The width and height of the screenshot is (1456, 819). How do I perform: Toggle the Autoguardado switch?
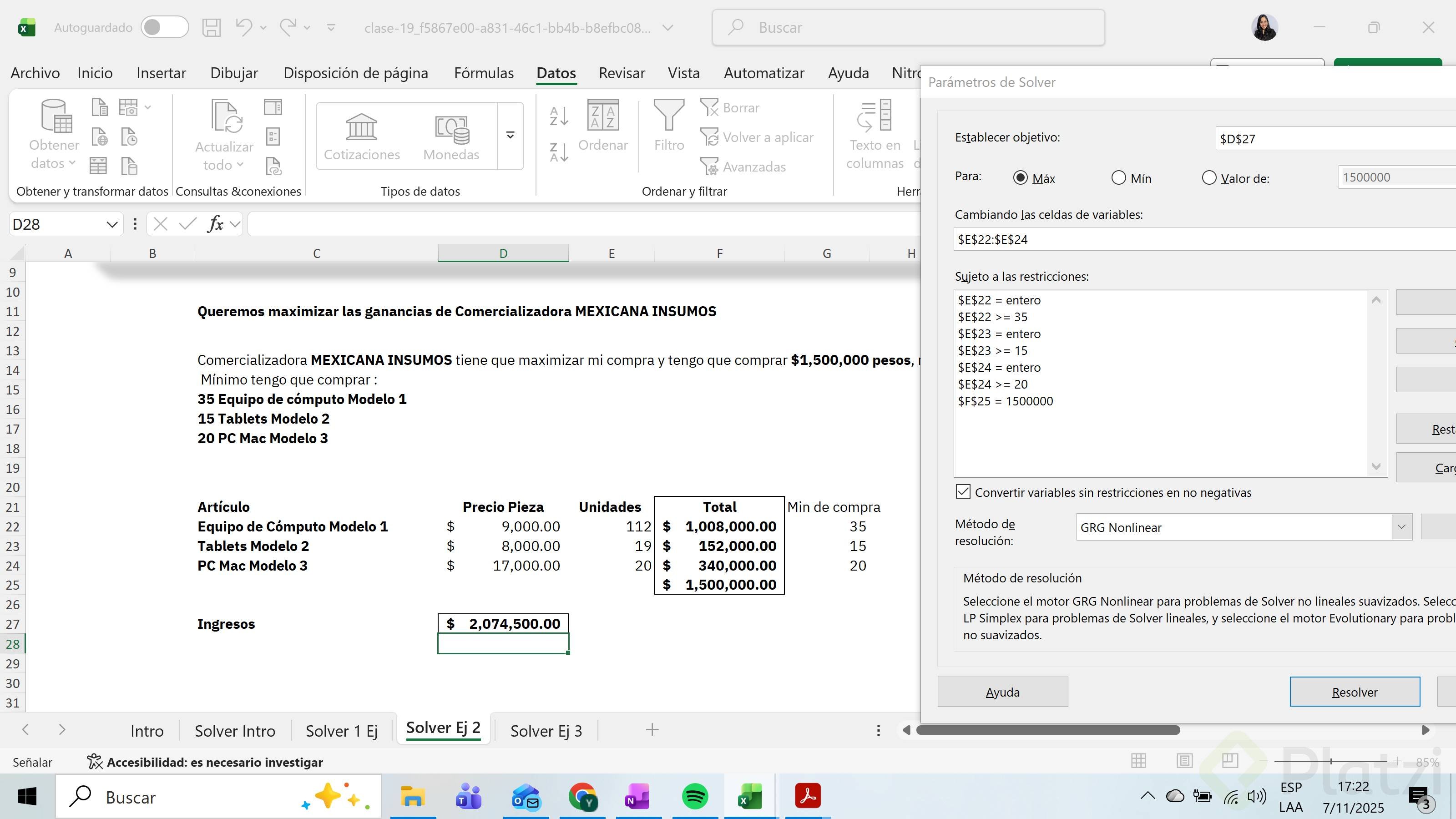tap(164, 28)
